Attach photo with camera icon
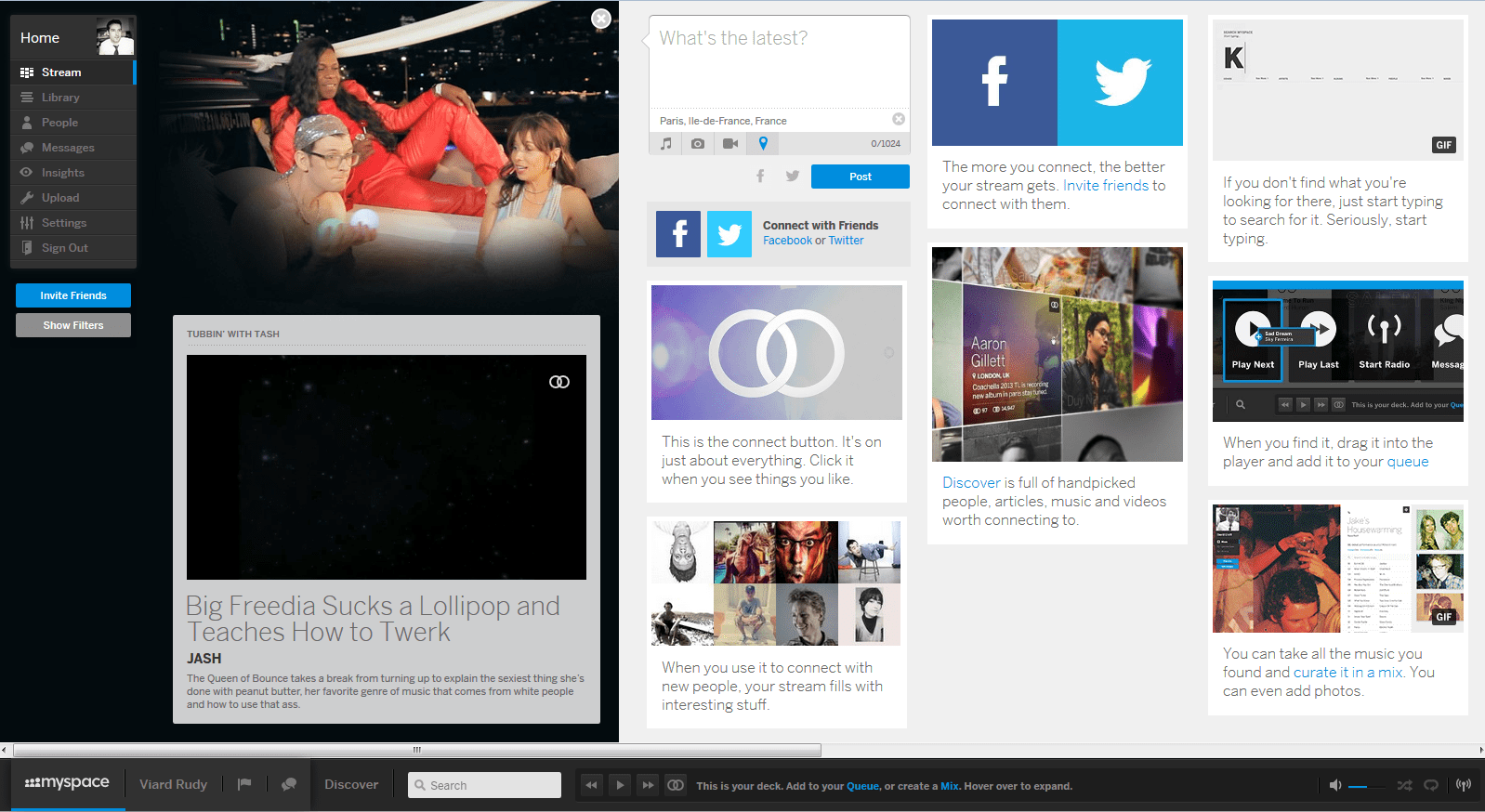The height and width of the screenshot is (812, 1485). [698, 143]
